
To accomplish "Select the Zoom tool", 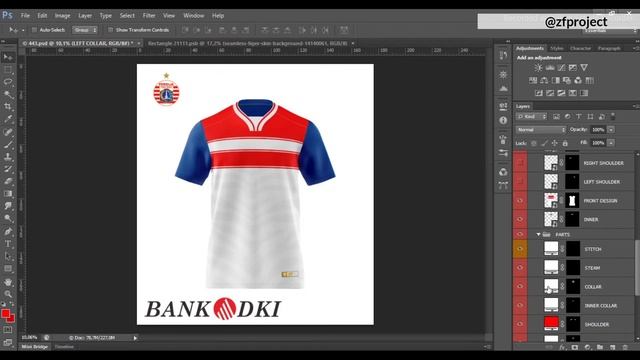I will pyautogui.click(x=8, y=294).
